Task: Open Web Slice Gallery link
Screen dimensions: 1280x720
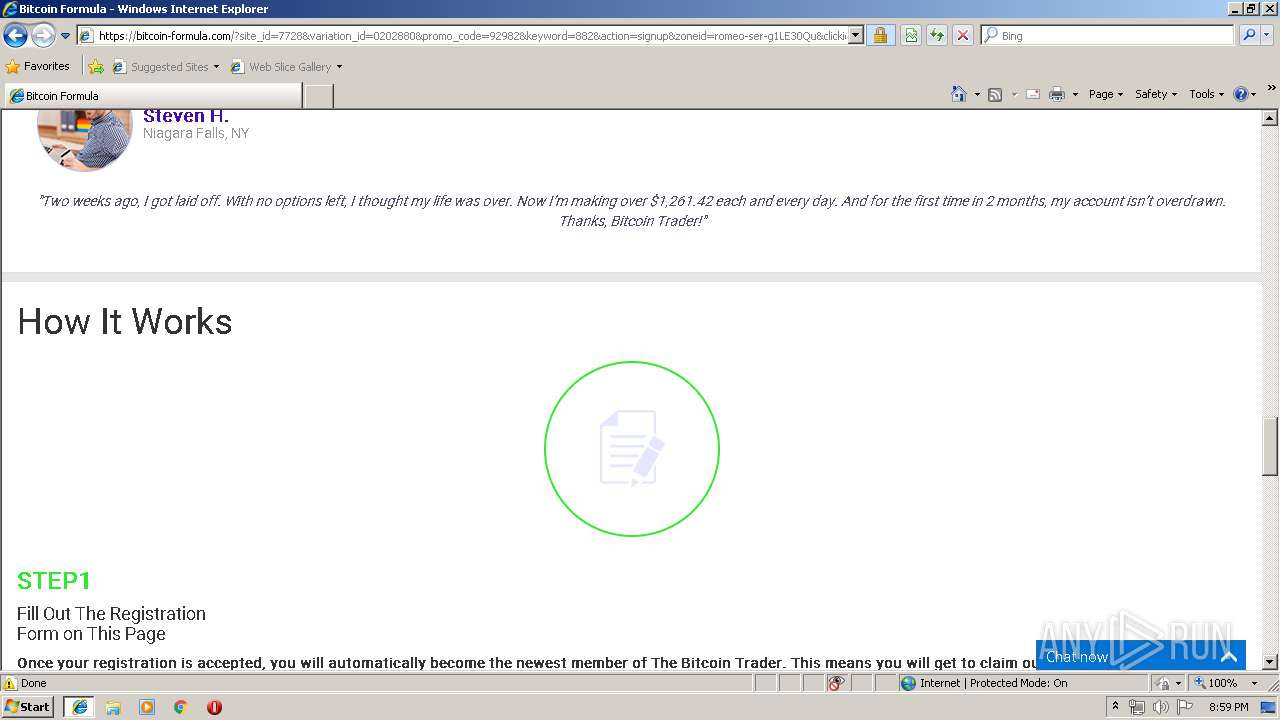Action: point(281,67)
